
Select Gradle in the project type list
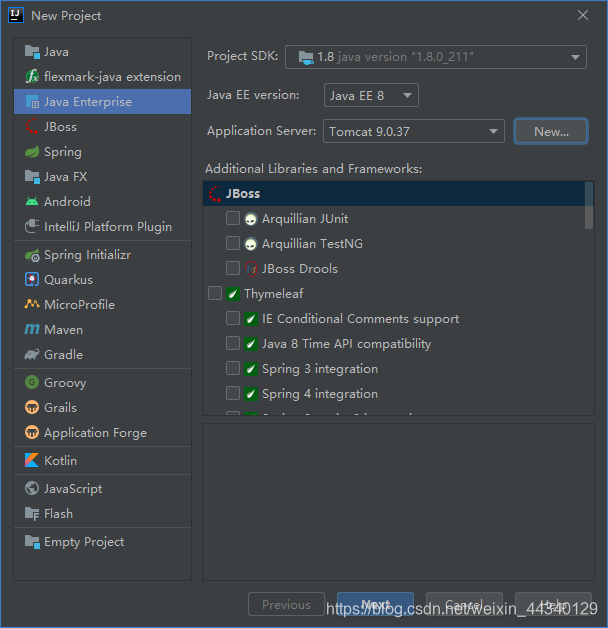103,354
